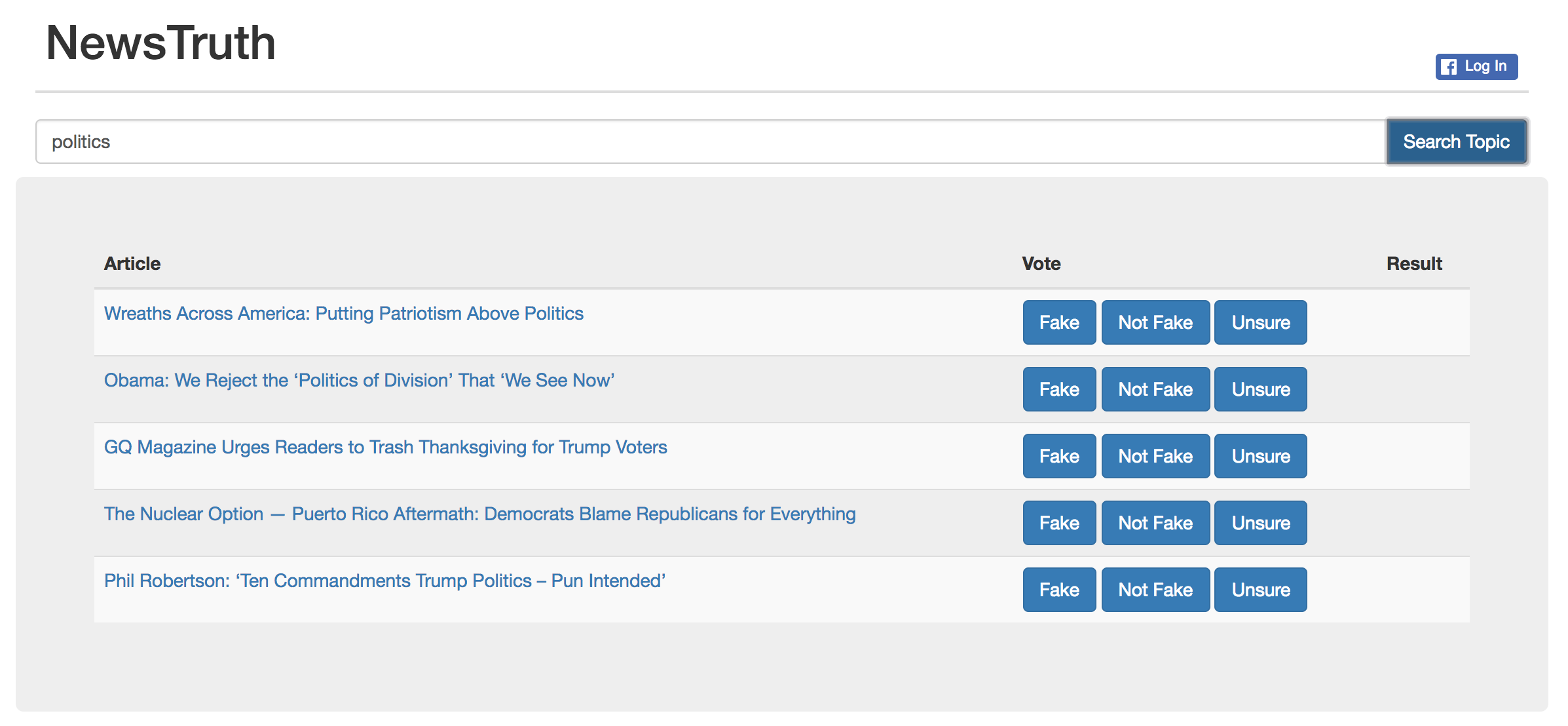The image size is (1568, 726).
Task: Vote Not Fake on GQ Magazine article
Action: (1155, 456)
